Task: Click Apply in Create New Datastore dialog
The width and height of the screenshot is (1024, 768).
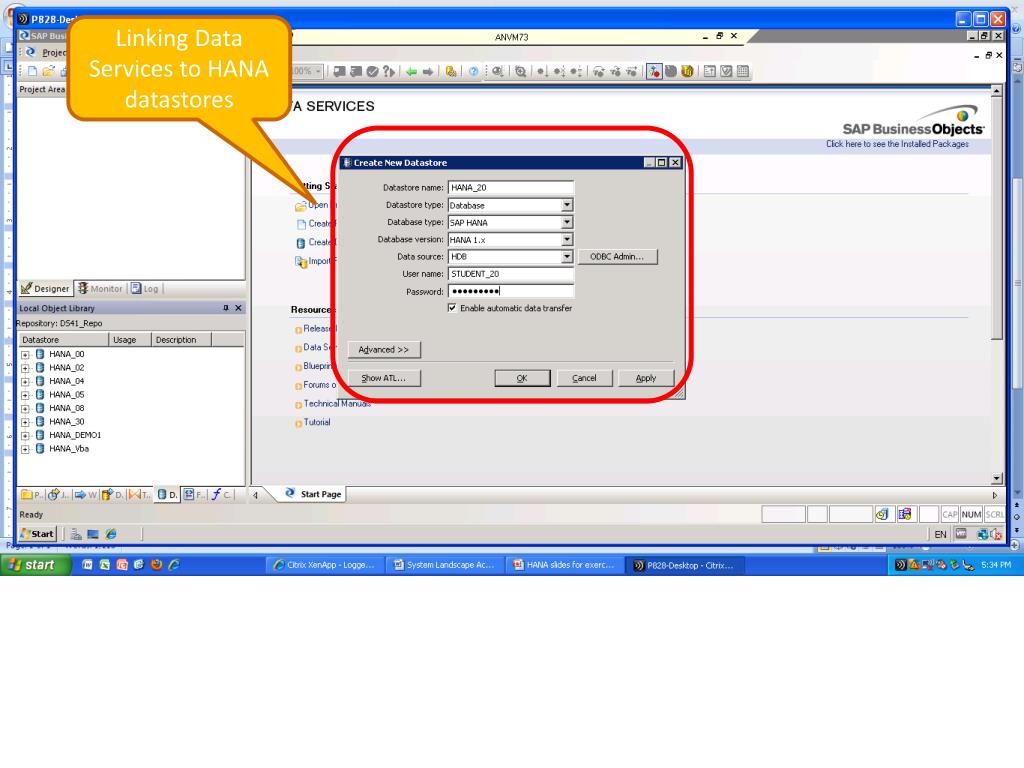Action: (x=646, y=378)
